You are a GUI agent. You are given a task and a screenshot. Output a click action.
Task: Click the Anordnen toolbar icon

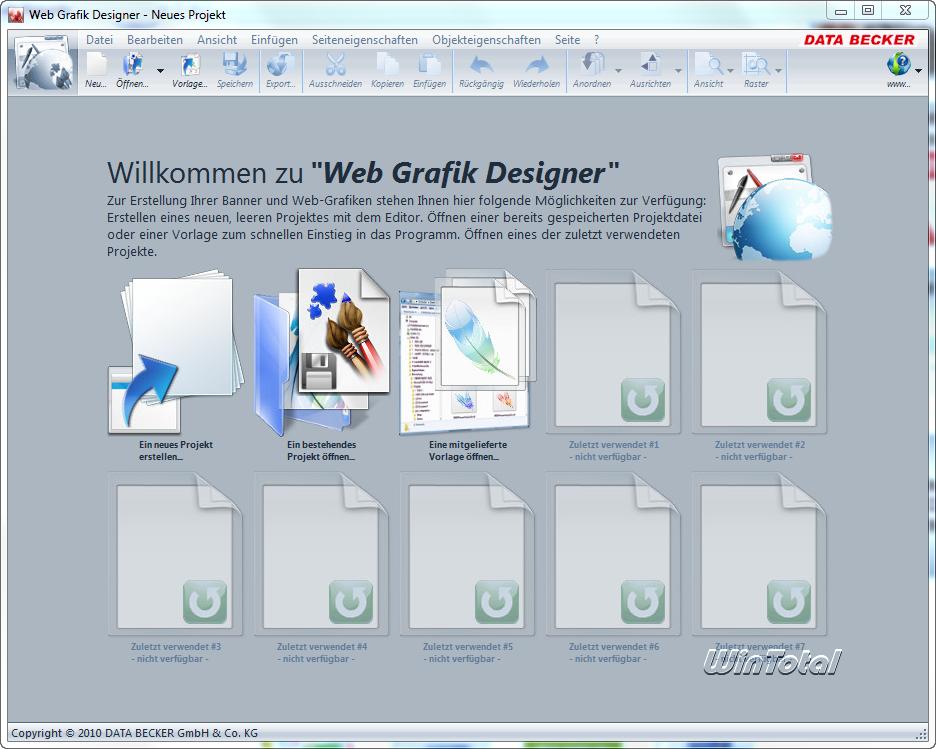pos(592,64)
